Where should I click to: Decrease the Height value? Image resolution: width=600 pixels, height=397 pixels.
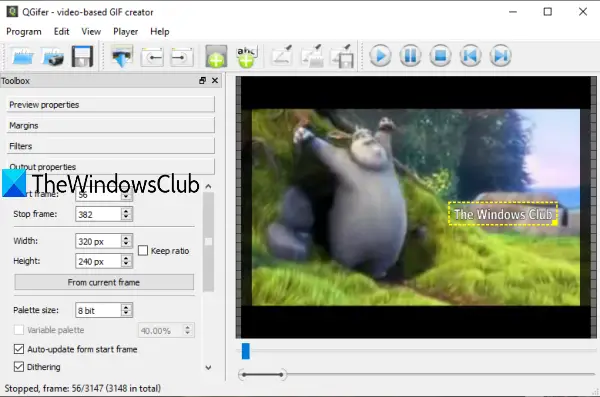[126, 265]
